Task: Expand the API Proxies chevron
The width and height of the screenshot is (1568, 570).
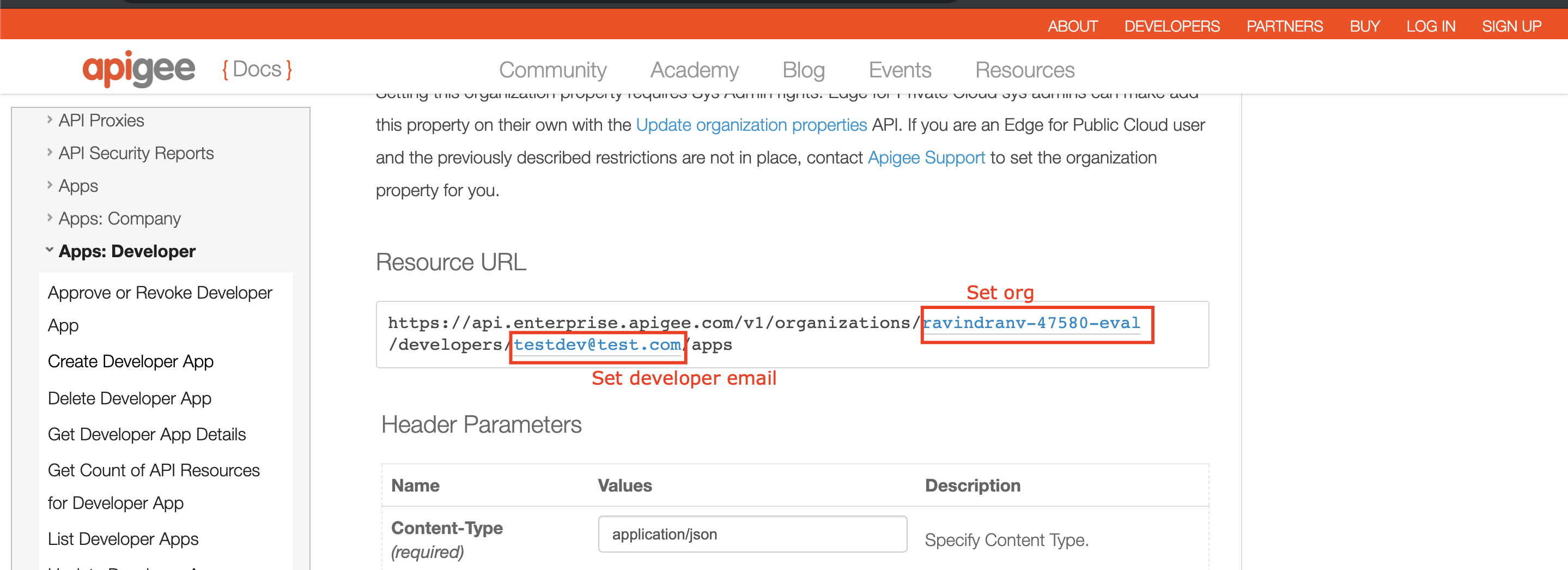Action: click(50, 120)
